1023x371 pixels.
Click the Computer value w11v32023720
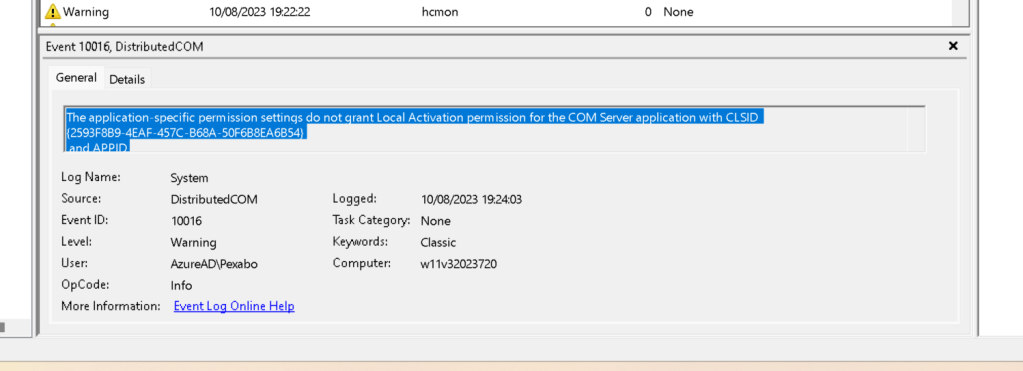(x=459, y=264)
